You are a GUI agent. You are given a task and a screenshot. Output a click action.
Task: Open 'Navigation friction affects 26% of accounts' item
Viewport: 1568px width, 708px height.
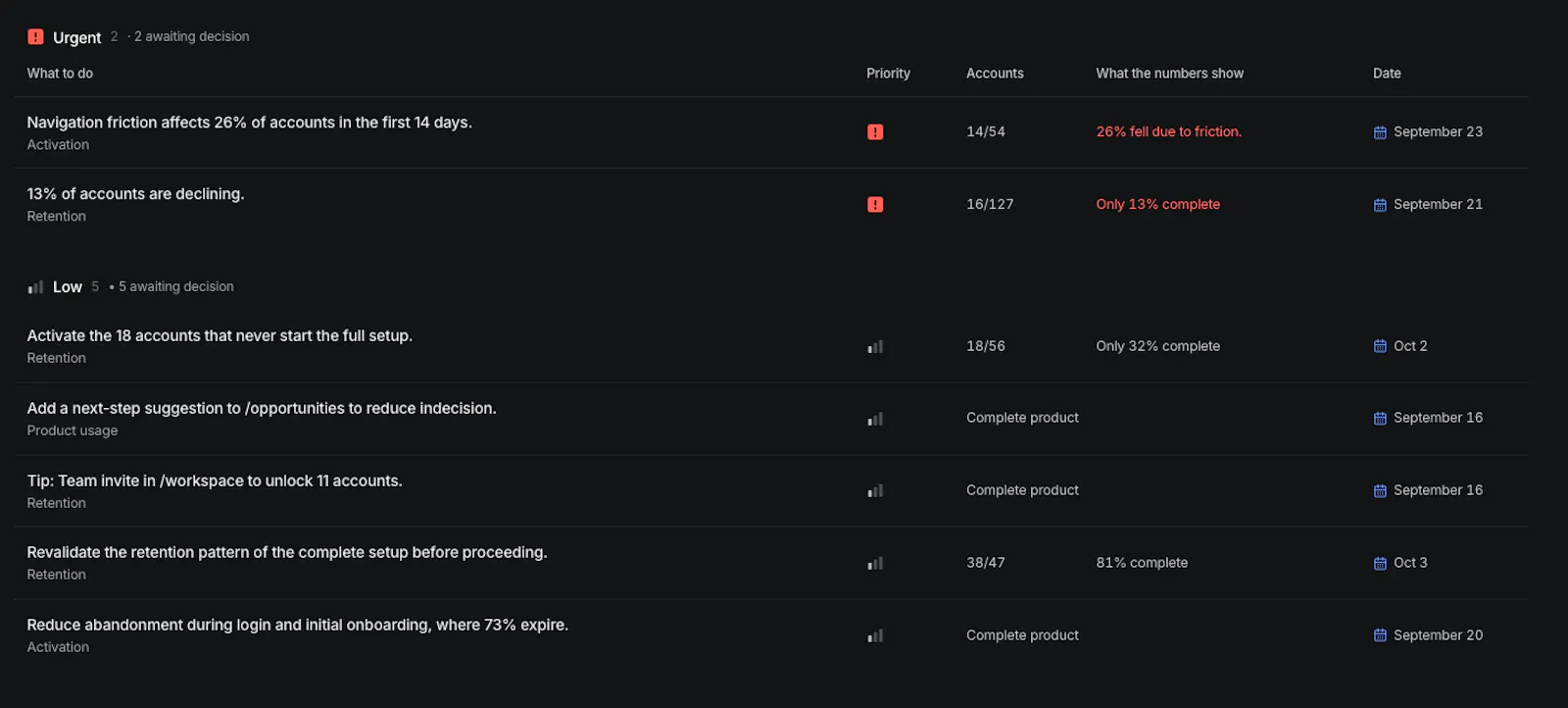point(249,123)
